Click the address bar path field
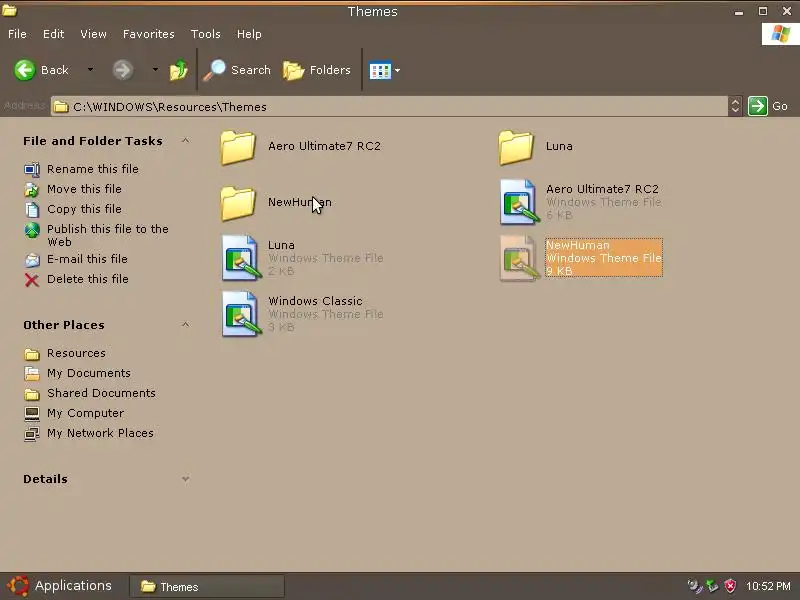This screenshot has width=800, height=600. click(x=390, y=107)
